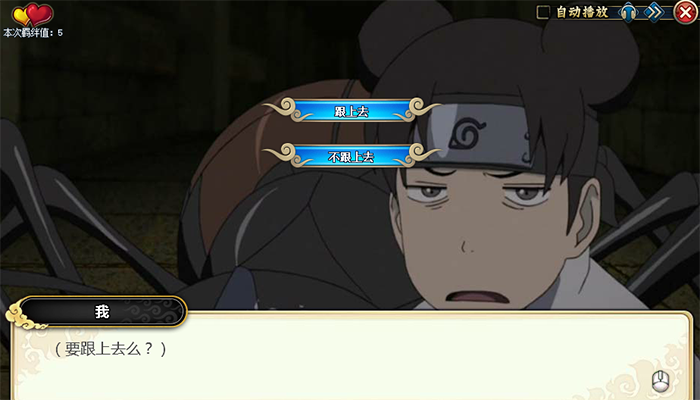The width and height of the screenshot is (700, 400).
Task: Click right scroll ornament of 跟上去 option
Action: click(418, 110)
